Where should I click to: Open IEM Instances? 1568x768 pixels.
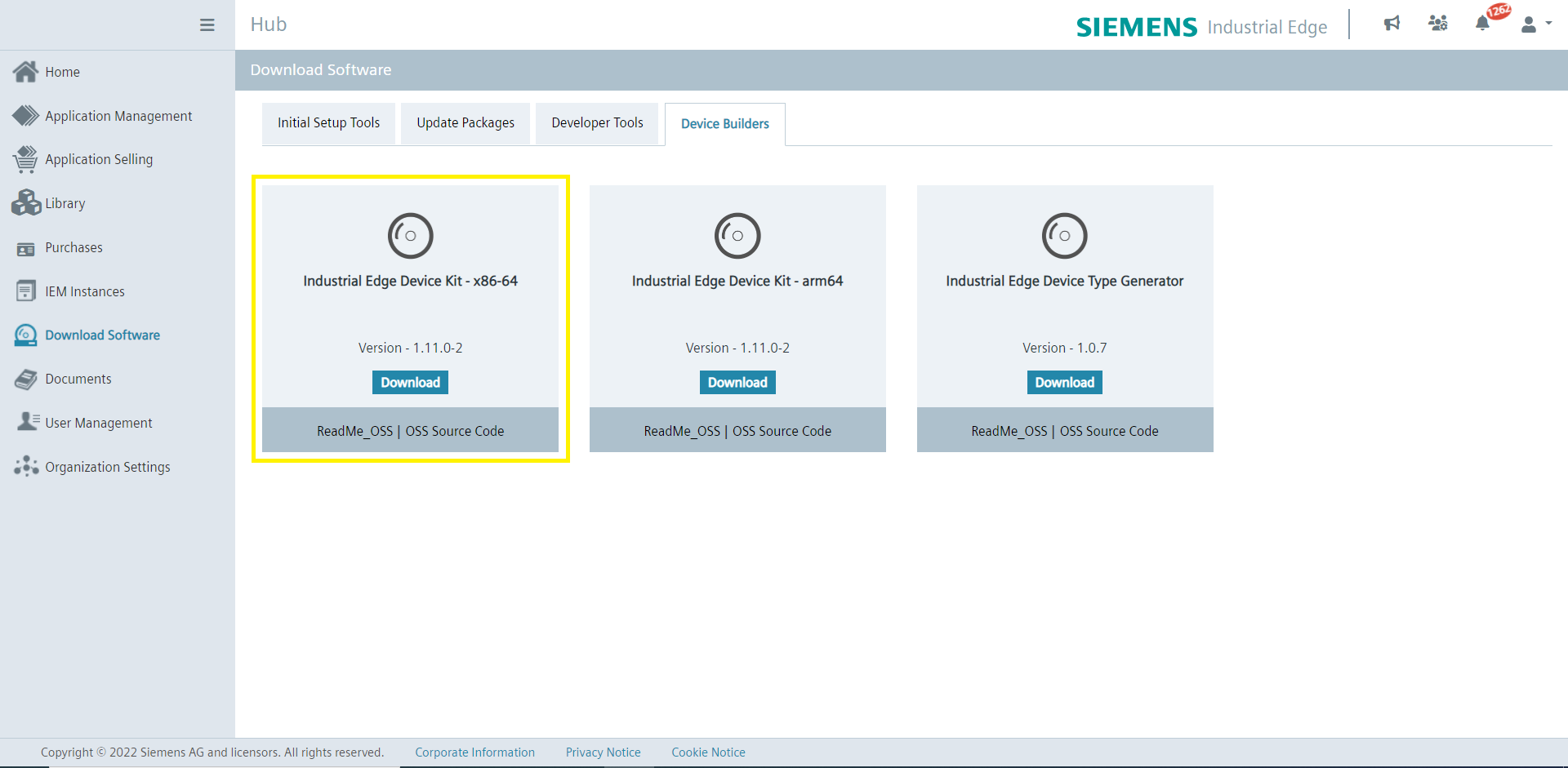pyautogui.click(x=85, y=291)
